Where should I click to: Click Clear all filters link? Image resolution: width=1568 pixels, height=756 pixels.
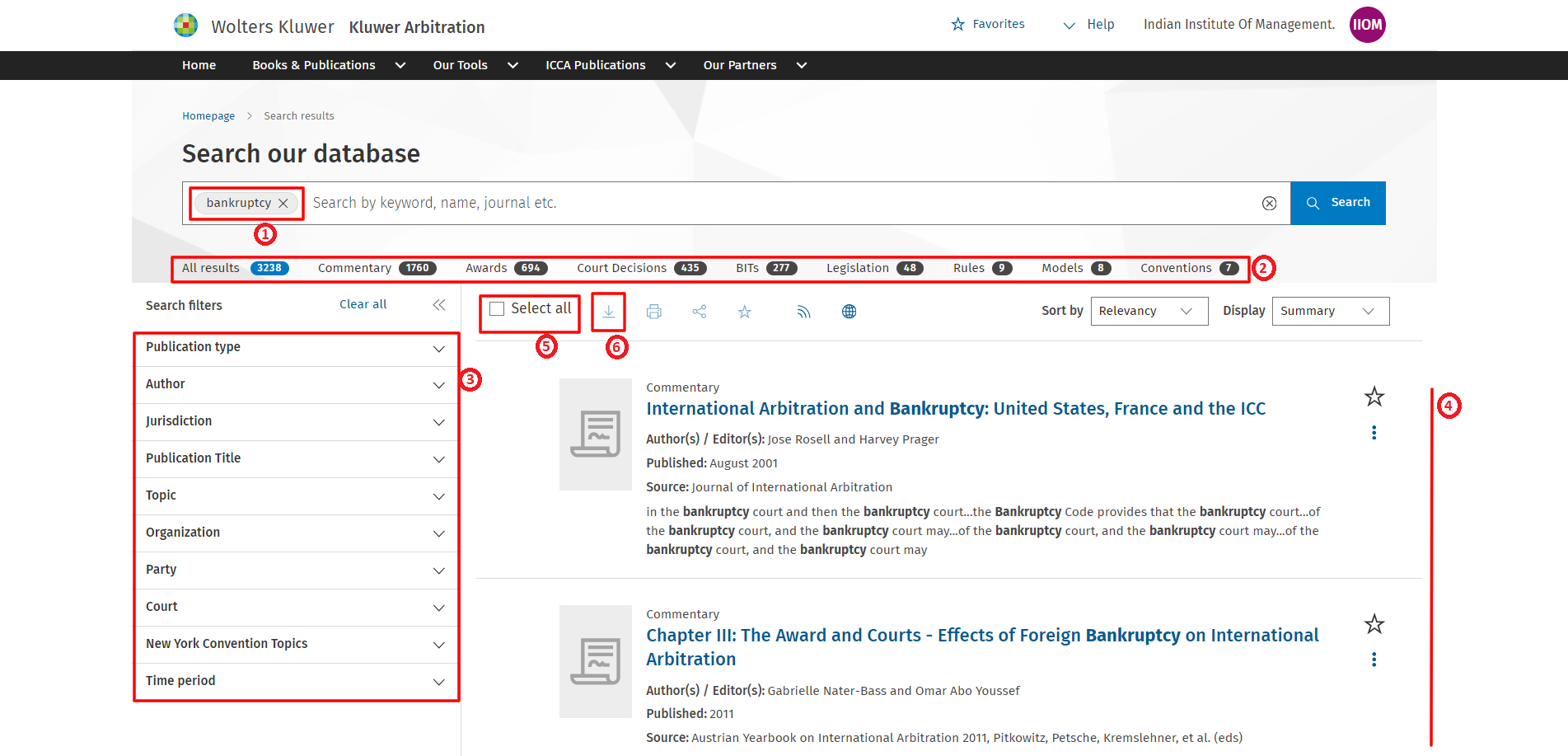pyautogui.click(x=363, y=304)
